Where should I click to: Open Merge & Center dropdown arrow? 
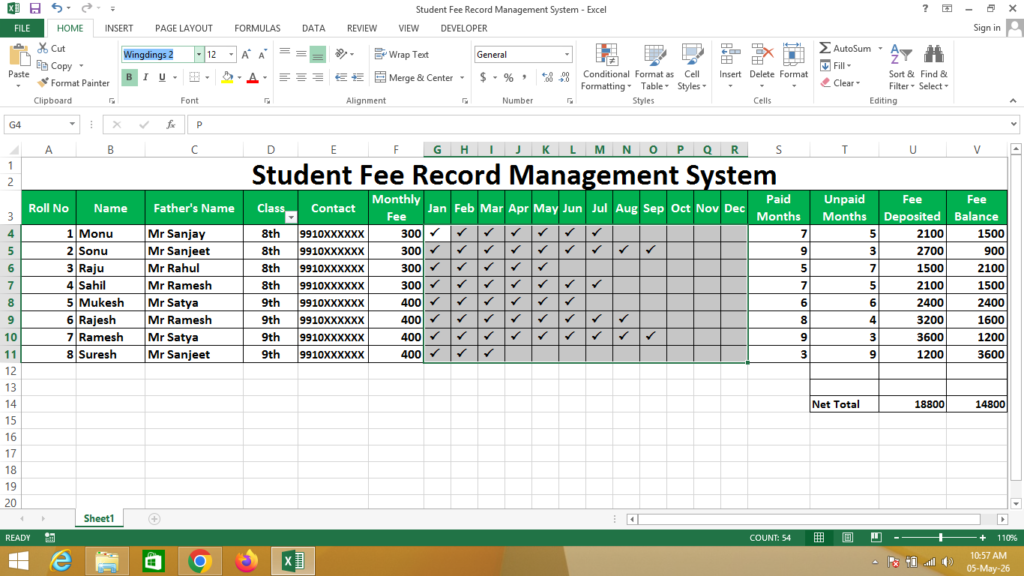coord(462,78)
